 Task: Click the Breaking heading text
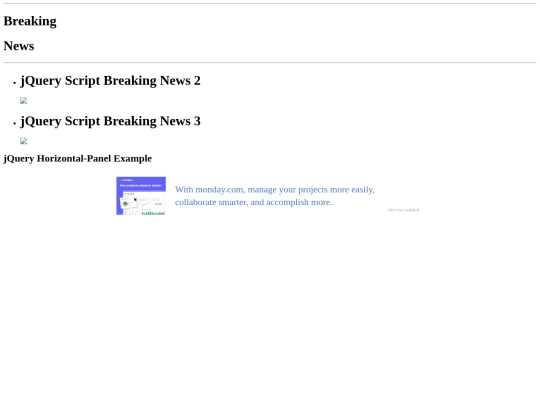[30, 21]
